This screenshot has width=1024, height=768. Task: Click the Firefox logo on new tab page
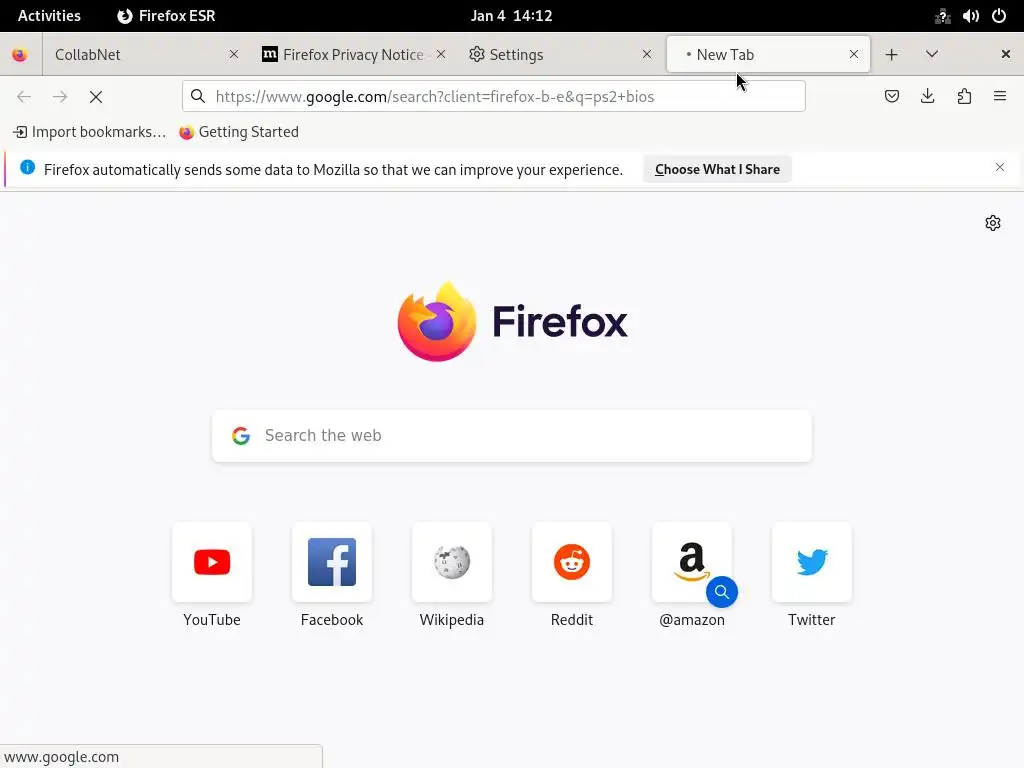coord(512,321)
